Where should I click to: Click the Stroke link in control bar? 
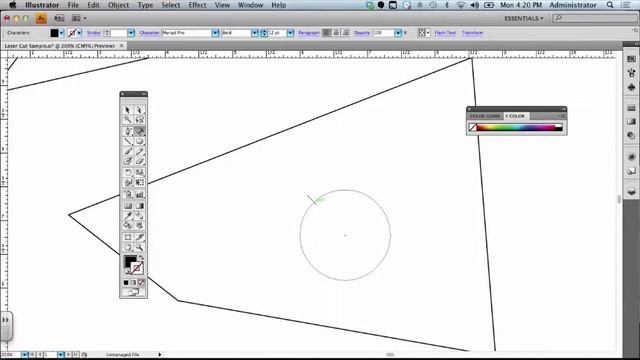94,33
